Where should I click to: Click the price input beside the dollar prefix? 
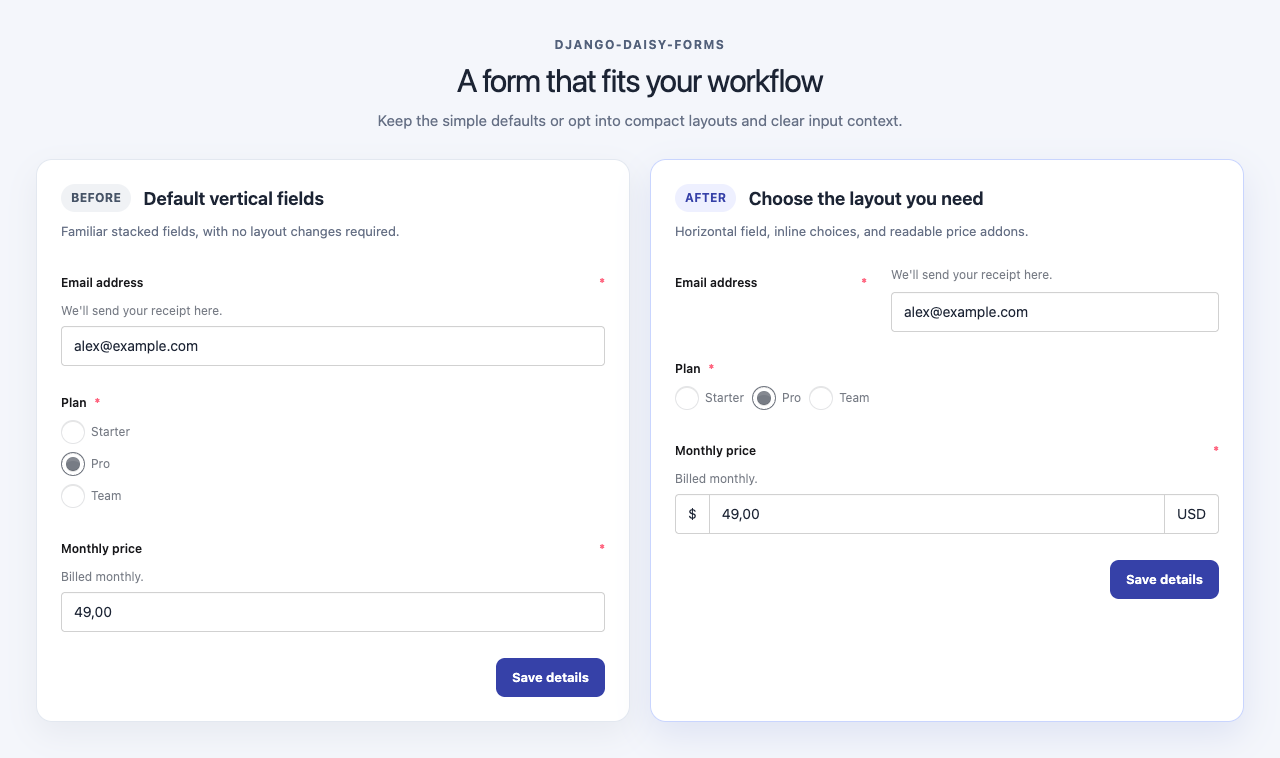pos(937,514)
